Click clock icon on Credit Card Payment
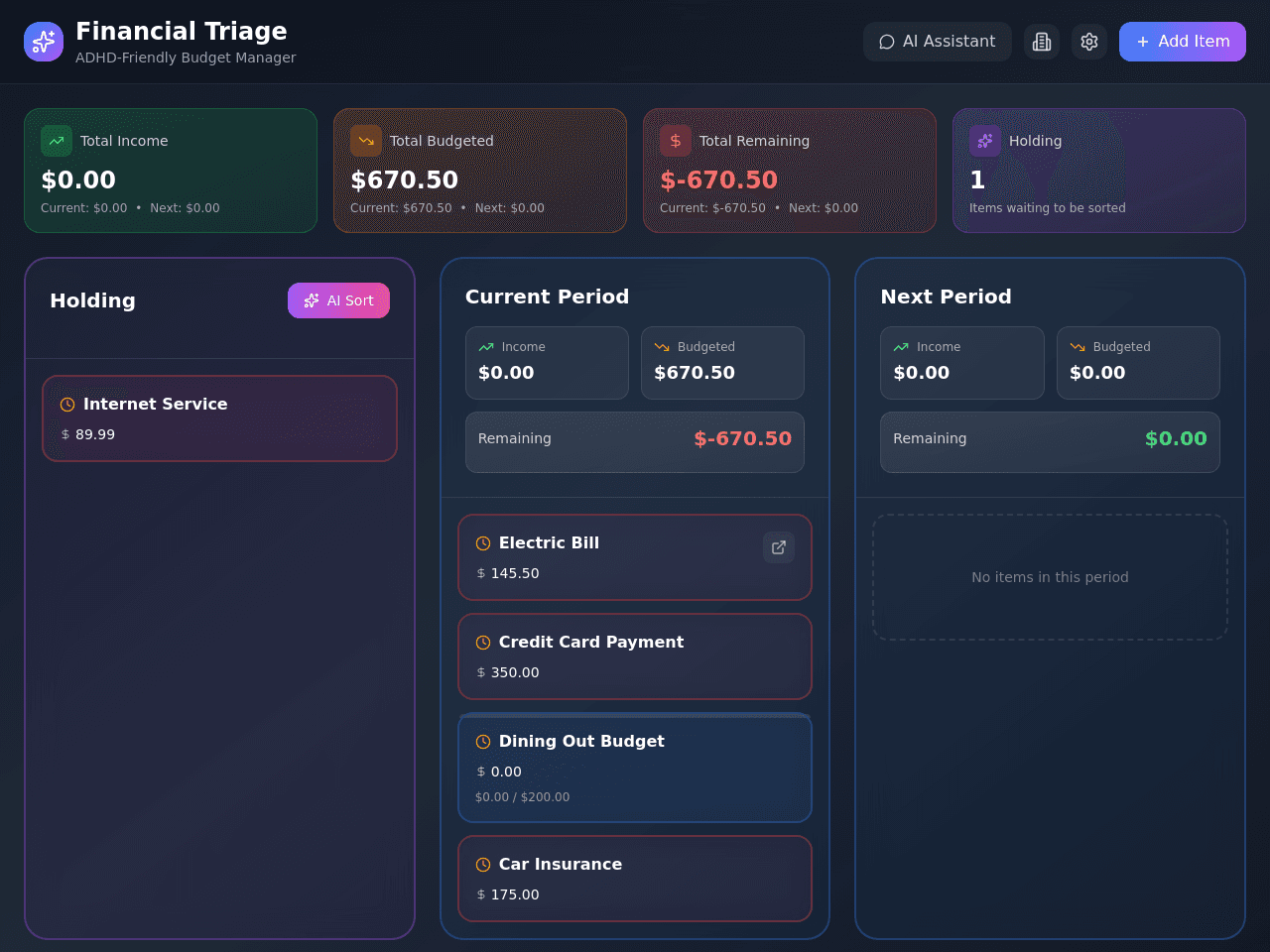Image resolution: width=1270 pixels, height=952 pixels. [x=483, y=643]
